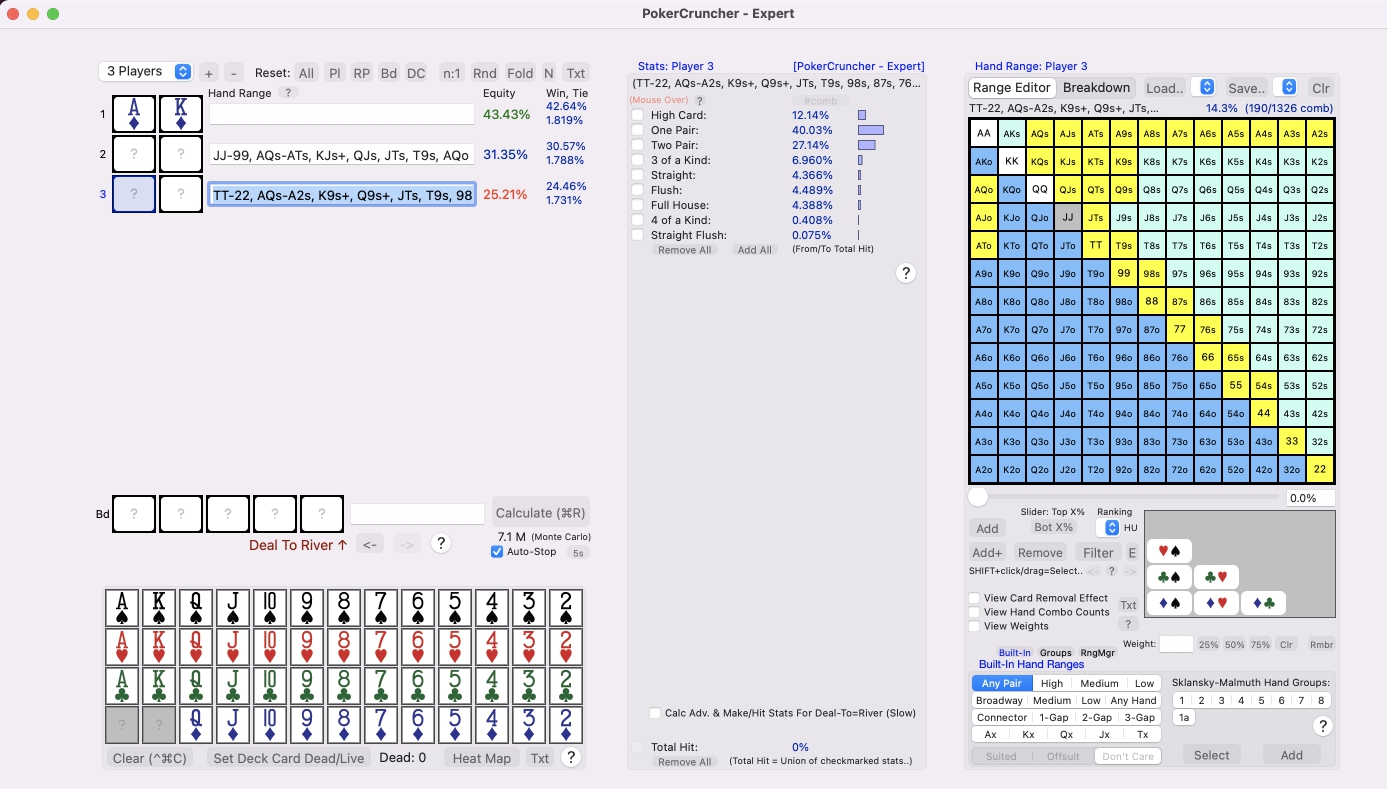Screen dimensions: 1387x789
Task: Click the Calculate button
Action: 541,513
